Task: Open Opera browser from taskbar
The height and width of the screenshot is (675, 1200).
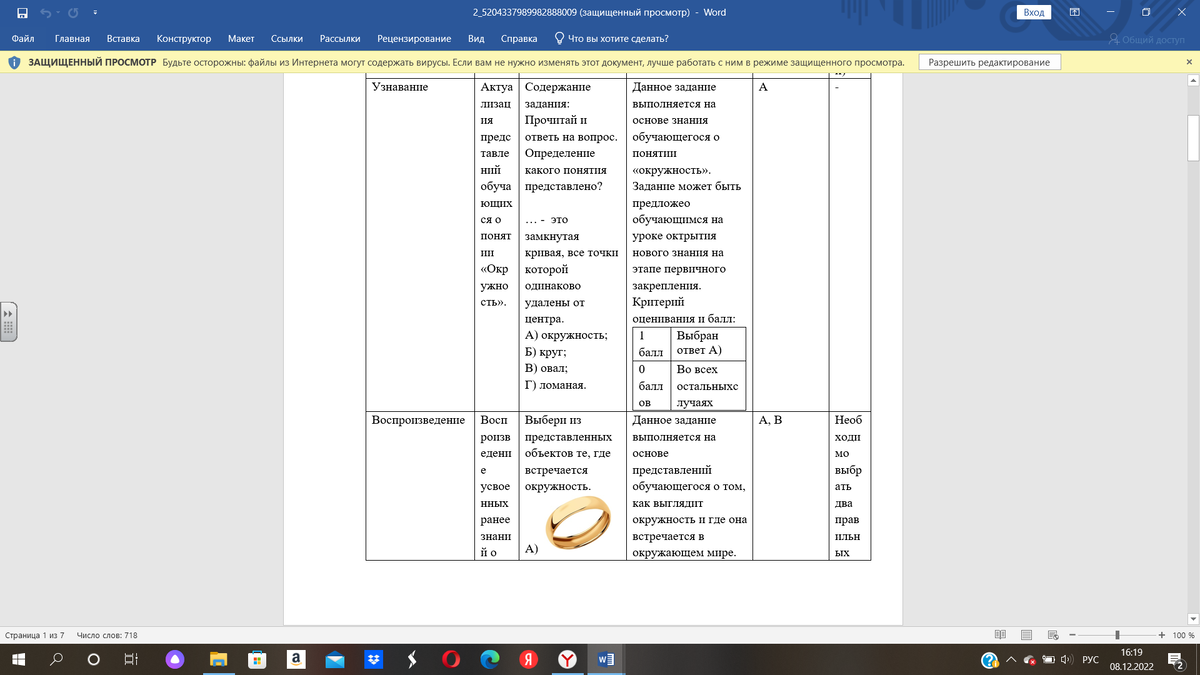Action: [451, 660]
